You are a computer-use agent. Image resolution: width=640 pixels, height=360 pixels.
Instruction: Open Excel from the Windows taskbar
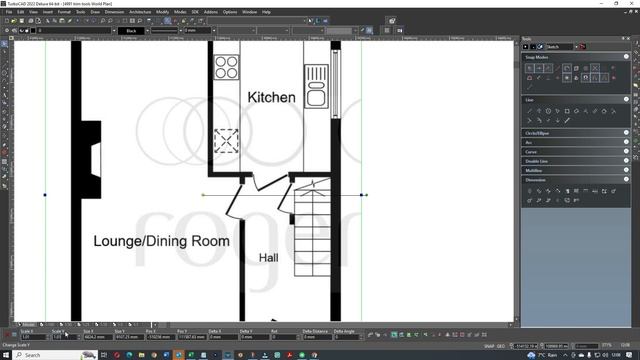191,355
